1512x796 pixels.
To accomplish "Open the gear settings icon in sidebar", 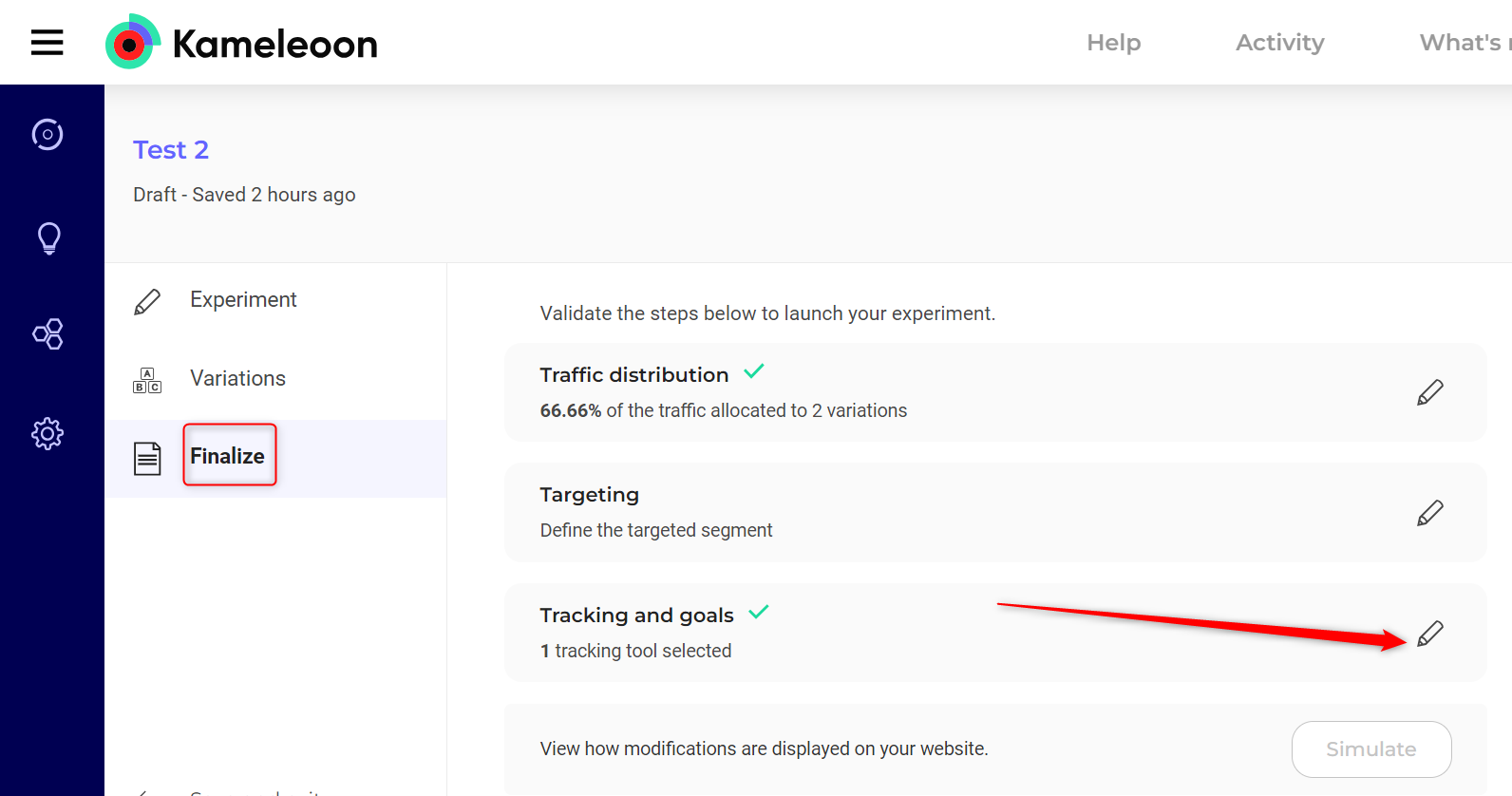I will coord(47,434).
